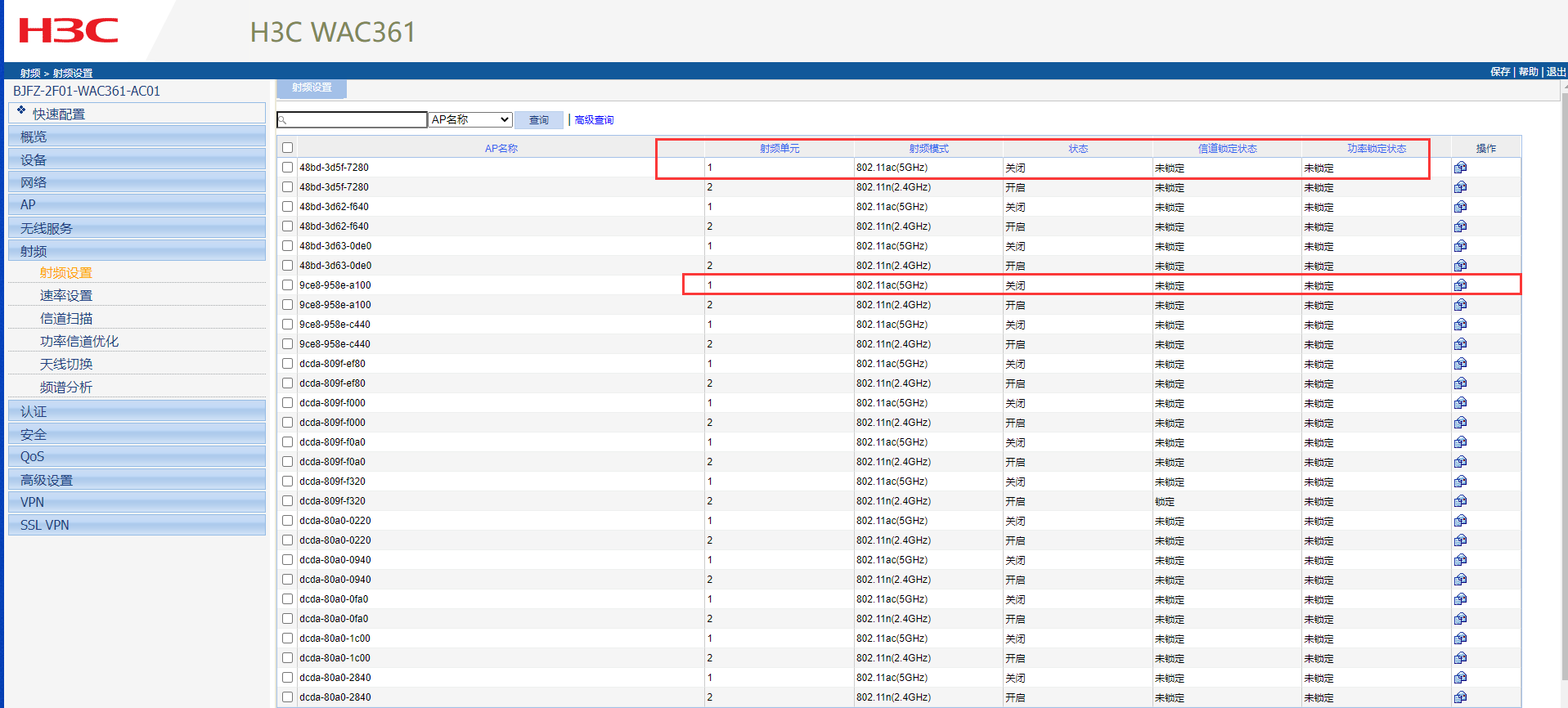Open the AP名称 search field dropdown
This screenshot has height=708, width=1568.
pyautogui.click(x=470, y=120)
